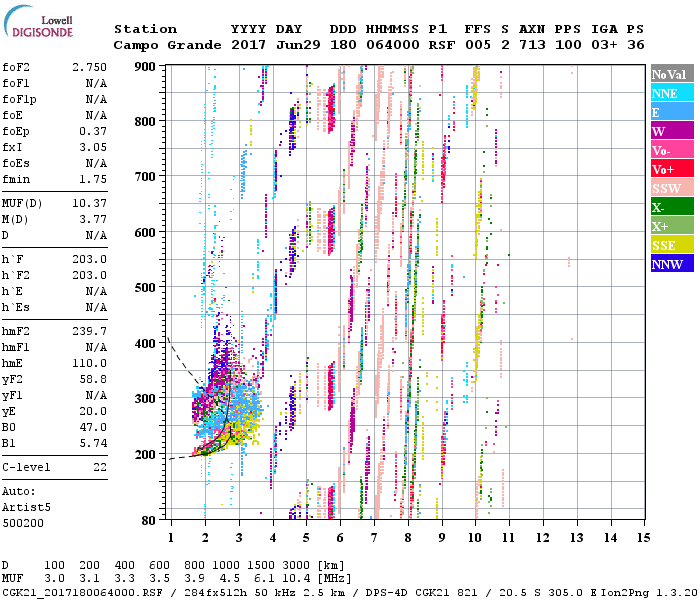
Task: Click the X+ light green legend swatch
Action: coord(671,226)
